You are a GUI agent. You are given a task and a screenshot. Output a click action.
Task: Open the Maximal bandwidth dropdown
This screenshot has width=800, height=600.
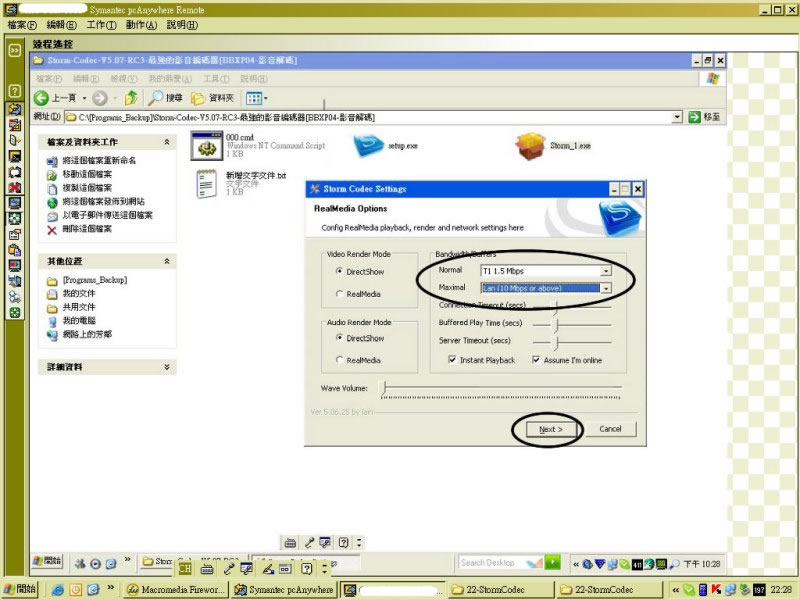[606, 288]
